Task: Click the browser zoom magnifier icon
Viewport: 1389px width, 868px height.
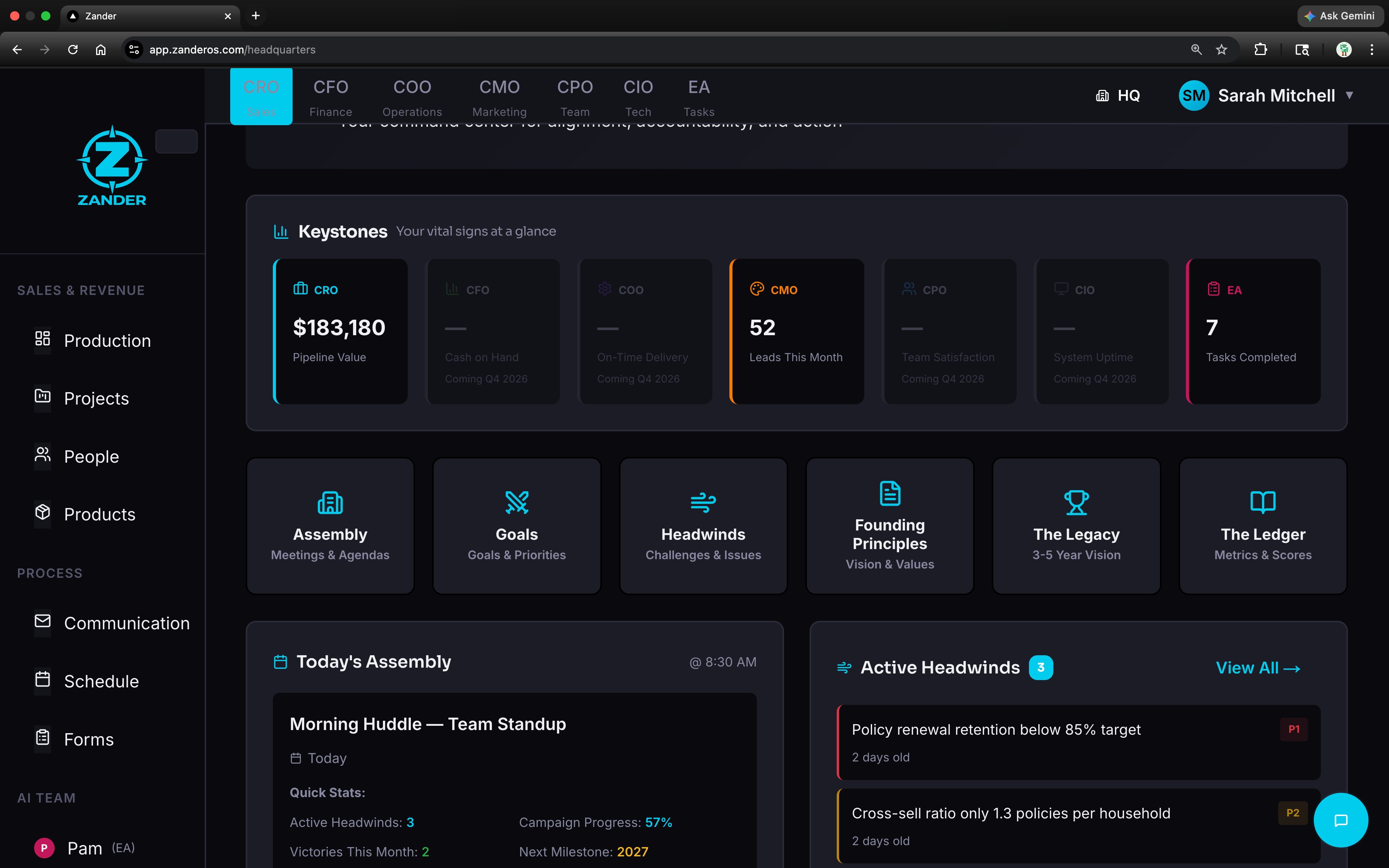Action: click(x=1196, y=50)
